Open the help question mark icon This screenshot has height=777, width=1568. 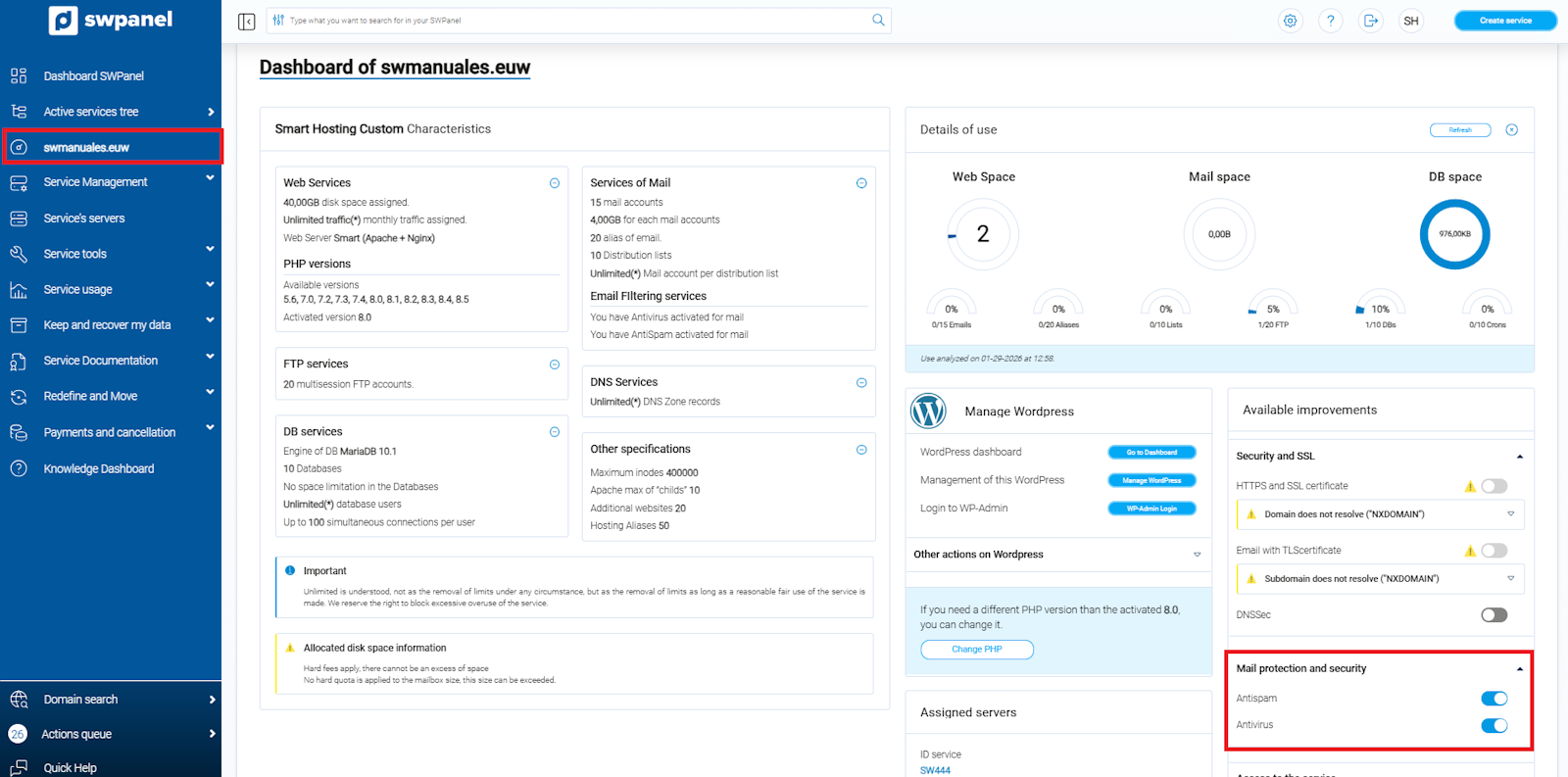point(1331,21)
